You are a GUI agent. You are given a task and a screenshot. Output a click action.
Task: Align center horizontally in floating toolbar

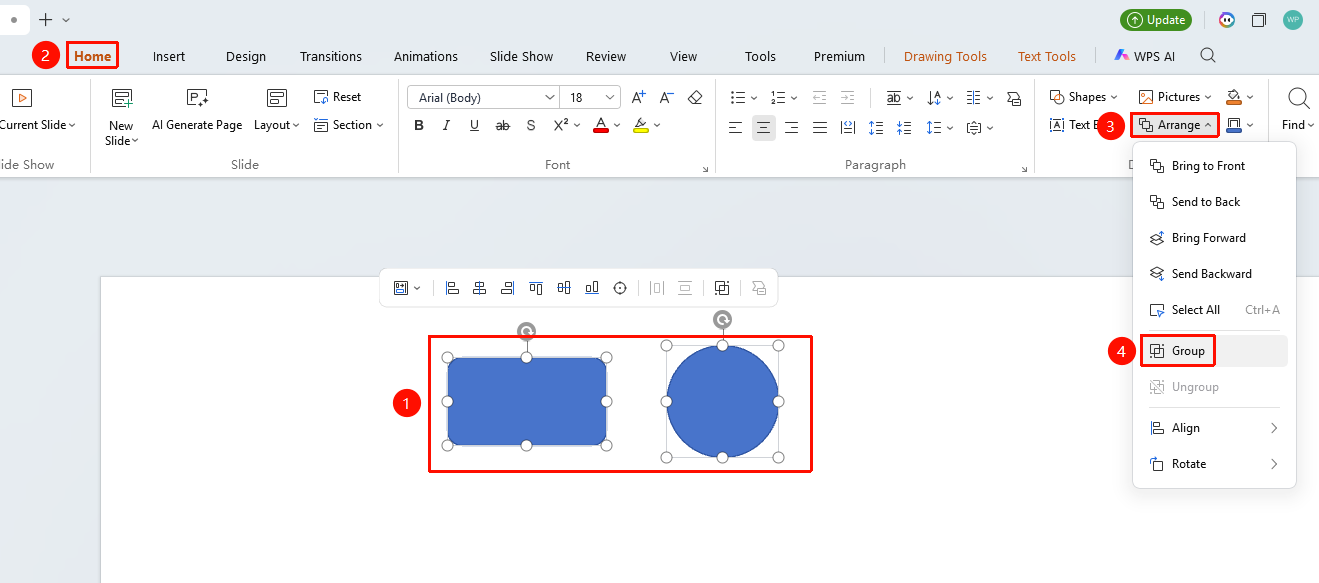(x=480, y=288)
